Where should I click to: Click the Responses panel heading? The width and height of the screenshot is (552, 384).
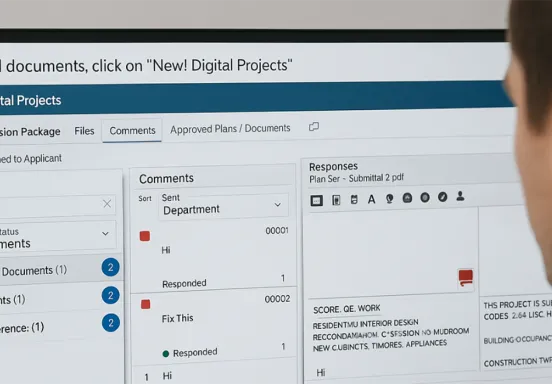click(333, 166)
